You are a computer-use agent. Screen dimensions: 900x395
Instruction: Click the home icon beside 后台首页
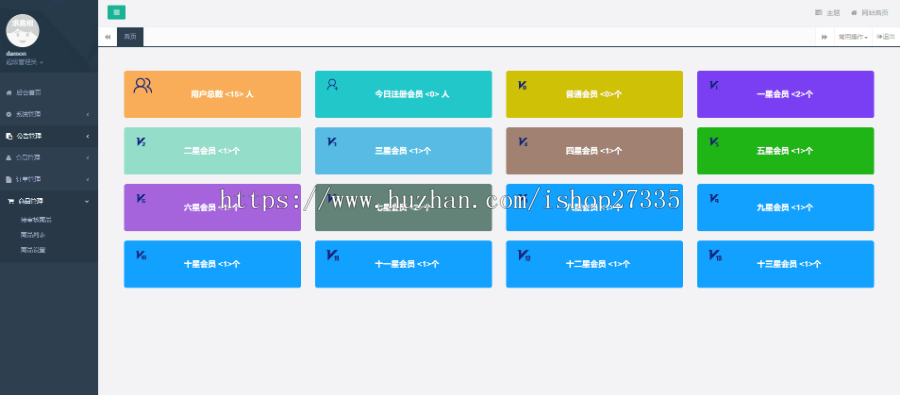tap(9, 92)
